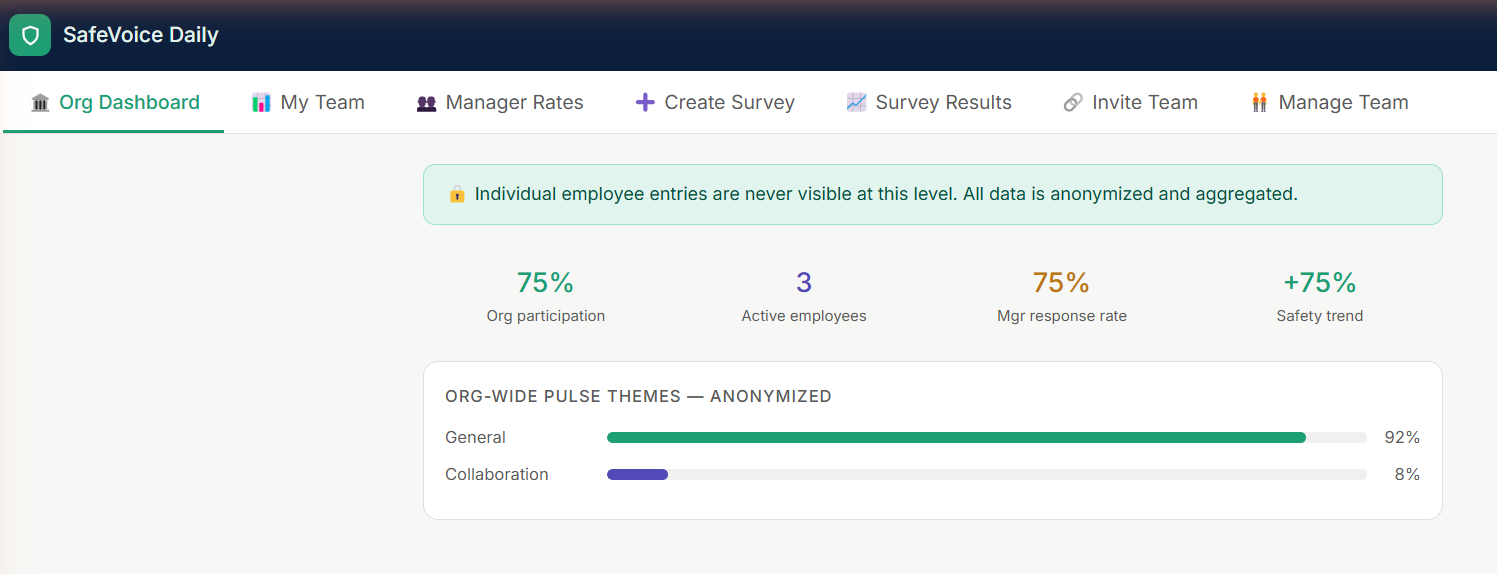Click the Invite Team link icon
Image resolution: width=1497 pixels, height=574 pixels.
click(x=1073, y=102)
